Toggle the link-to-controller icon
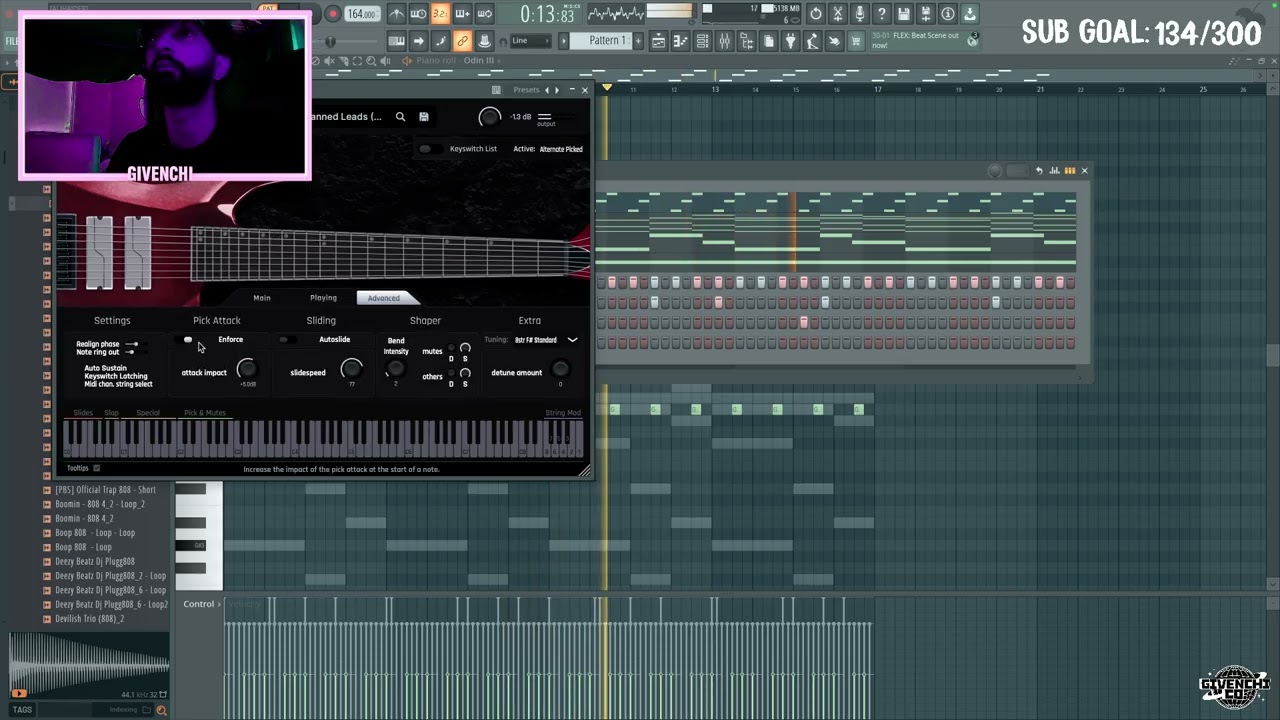The width and height of the screenshot is (1280, 720). pos(462,41)
